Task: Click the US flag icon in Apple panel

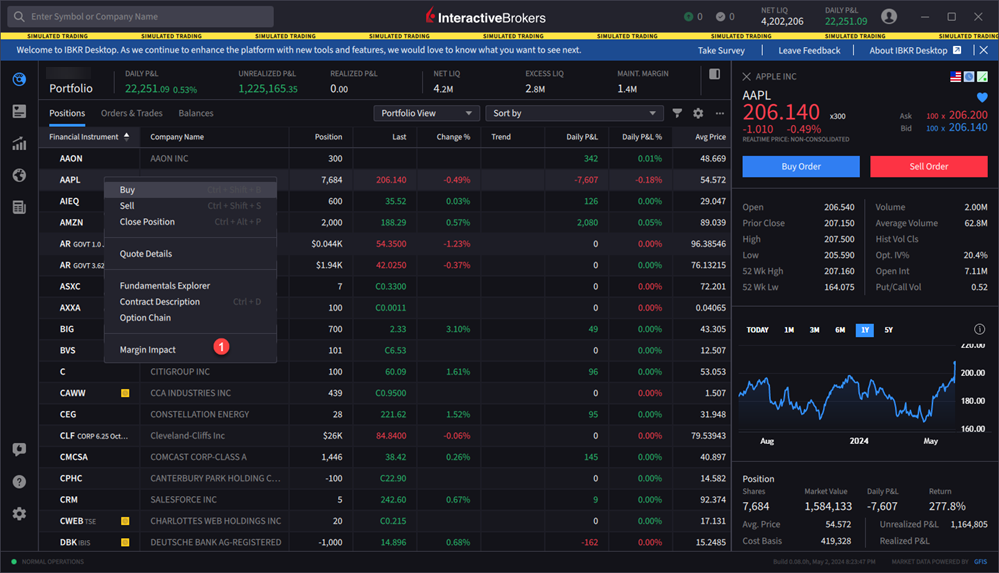Action: [955, 76]
